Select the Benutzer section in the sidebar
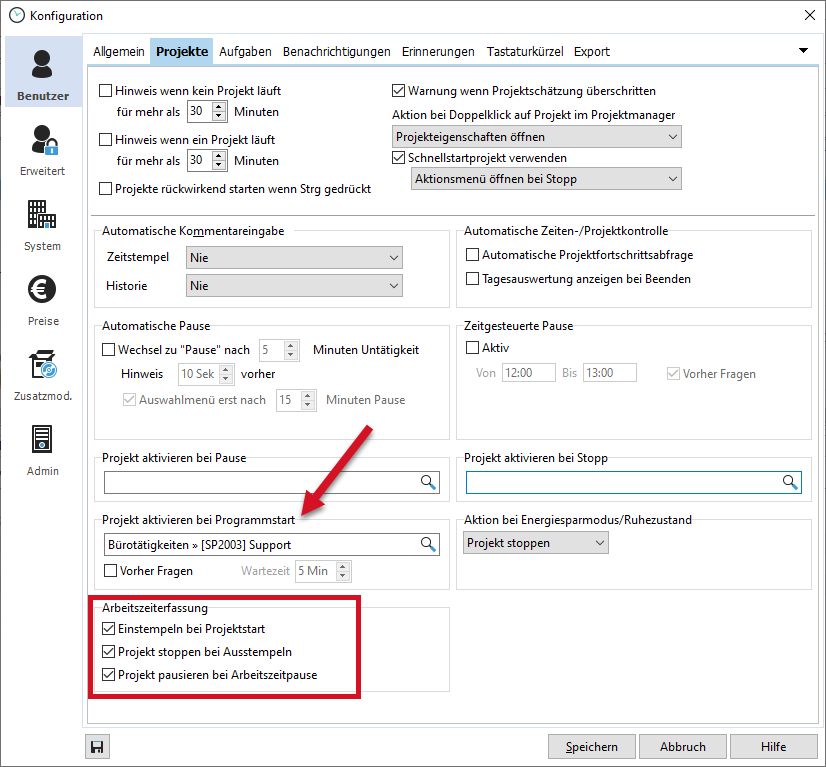This screenshot has width=826, height=767. click(x=41, y=72)
